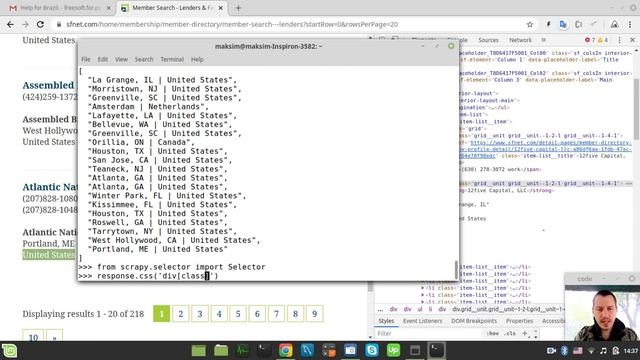The height and width of the screenshot is (360, 640).
Task: Toggle the :hov element state panel
Action: [x=493, y=333]
